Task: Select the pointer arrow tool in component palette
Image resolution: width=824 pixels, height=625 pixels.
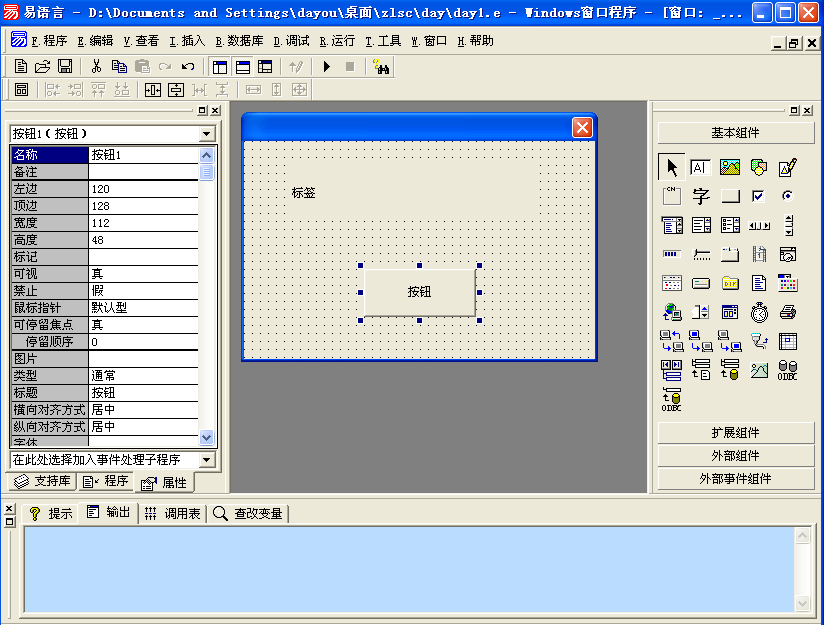Action: click(672, 167)
